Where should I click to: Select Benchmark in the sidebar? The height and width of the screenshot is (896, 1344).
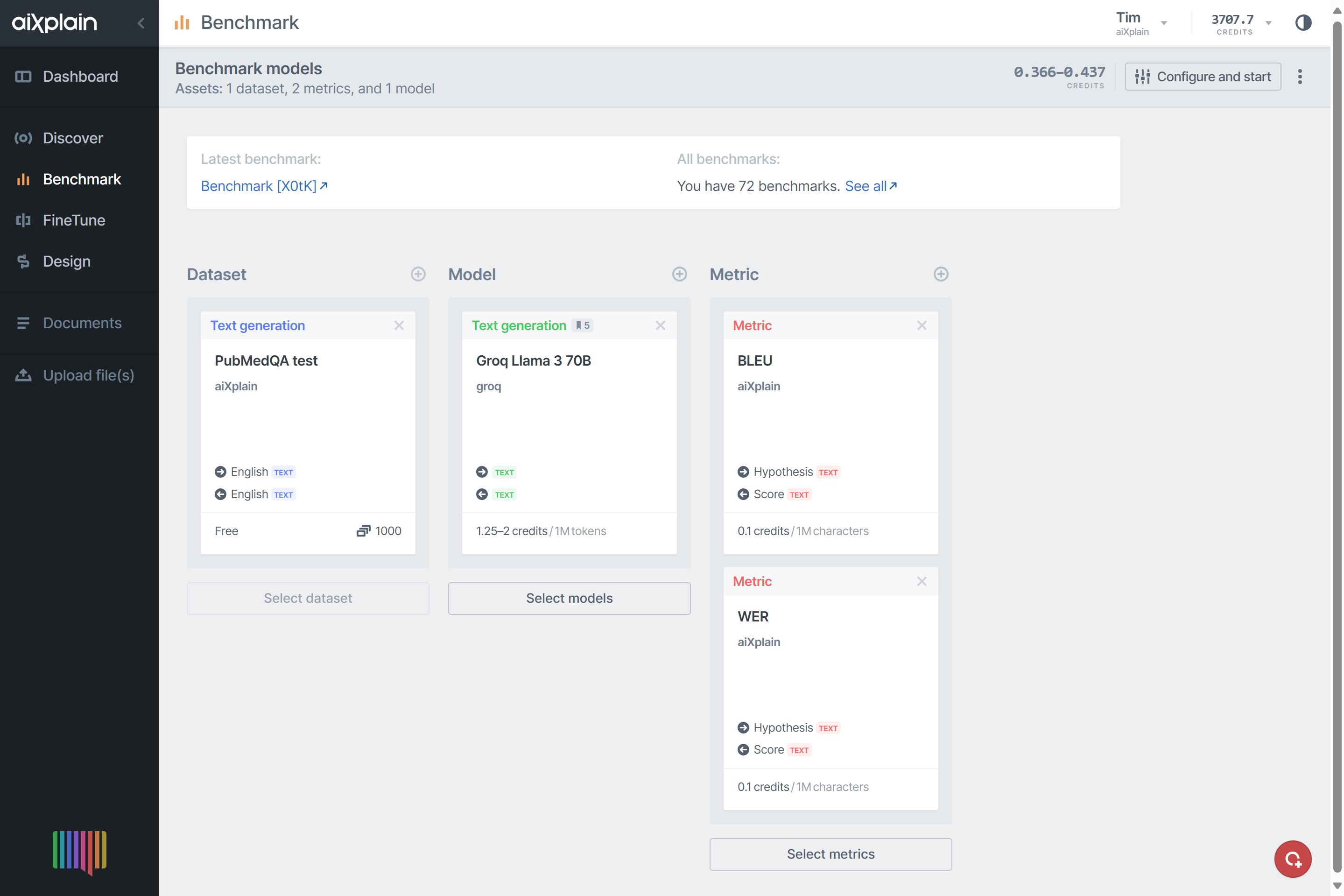tap(79, 179)
